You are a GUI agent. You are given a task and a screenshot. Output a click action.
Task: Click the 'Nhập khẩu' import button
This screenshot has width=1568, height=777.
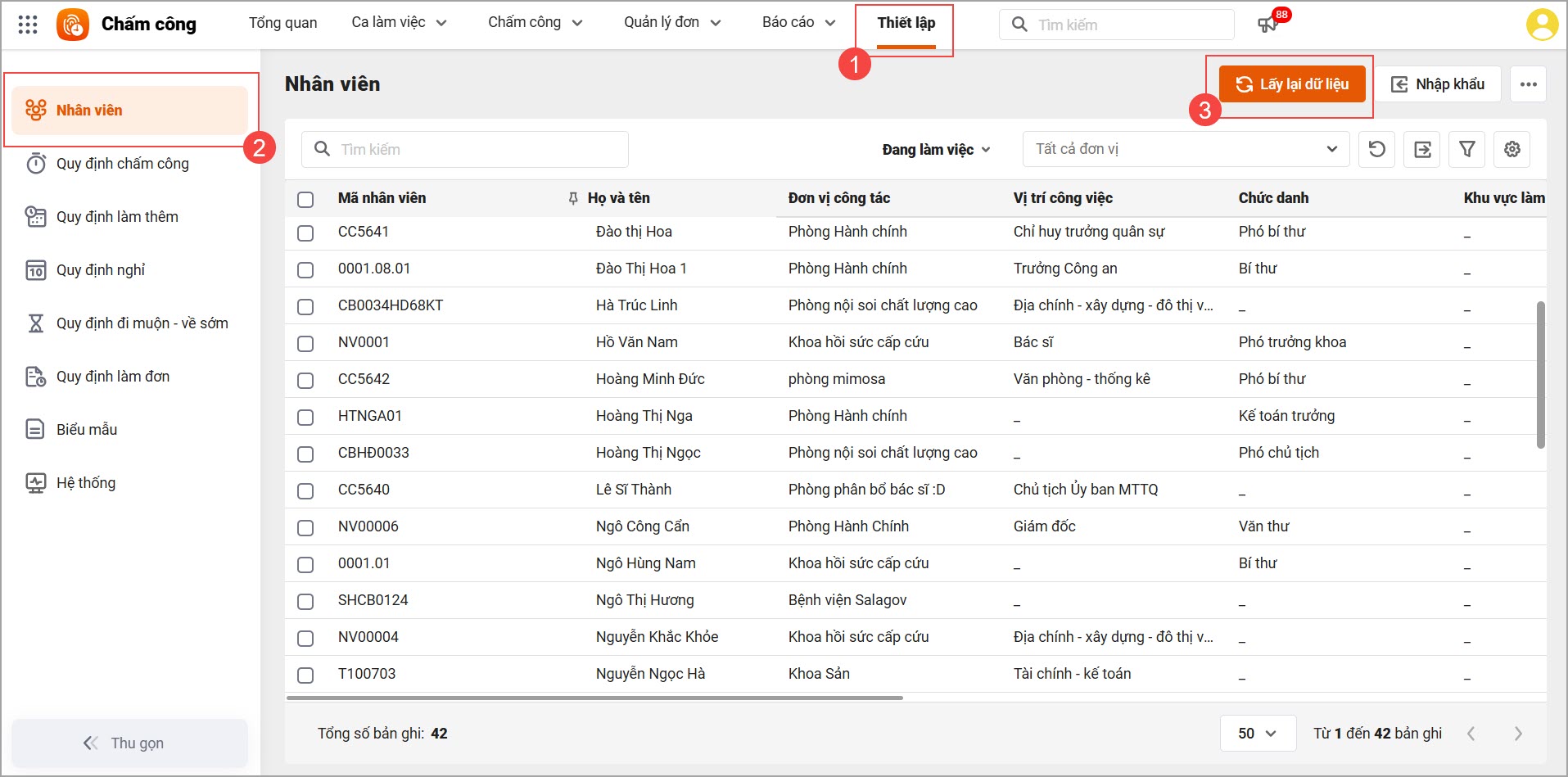coord(1438,84)
